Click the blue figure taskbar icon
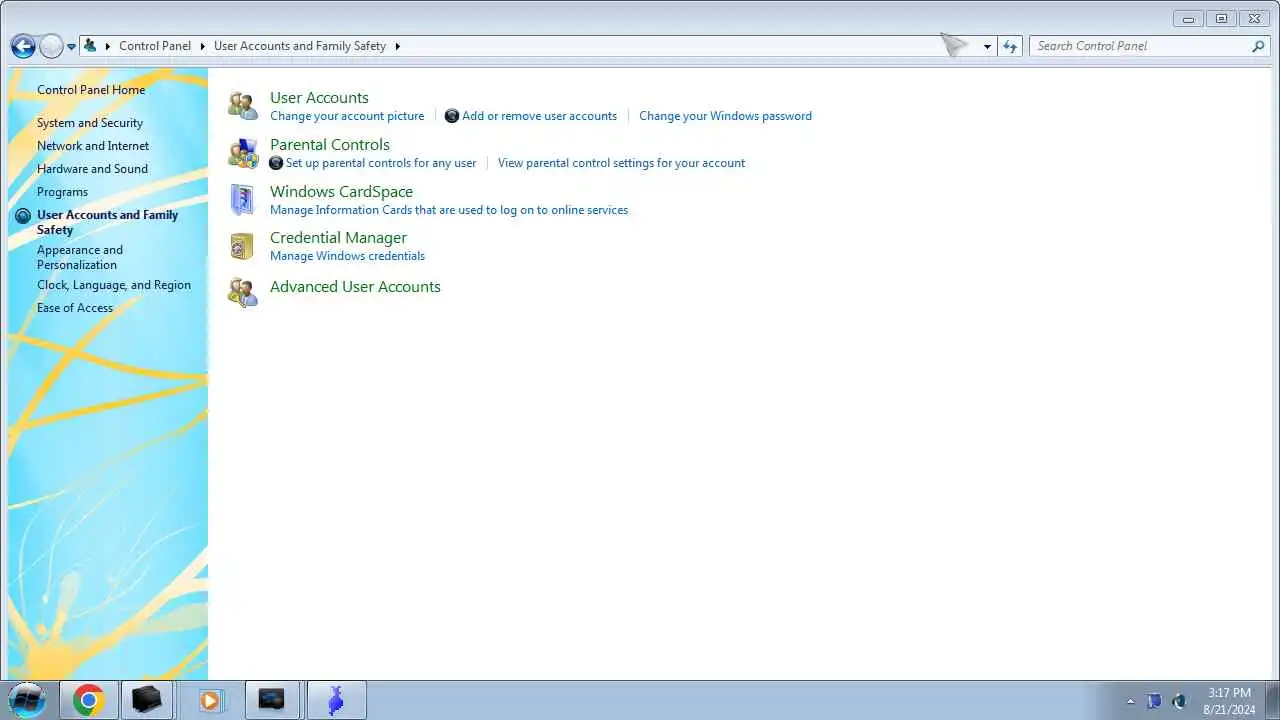Viewport: 1280px width, 720px height. [x=336, y=700]
